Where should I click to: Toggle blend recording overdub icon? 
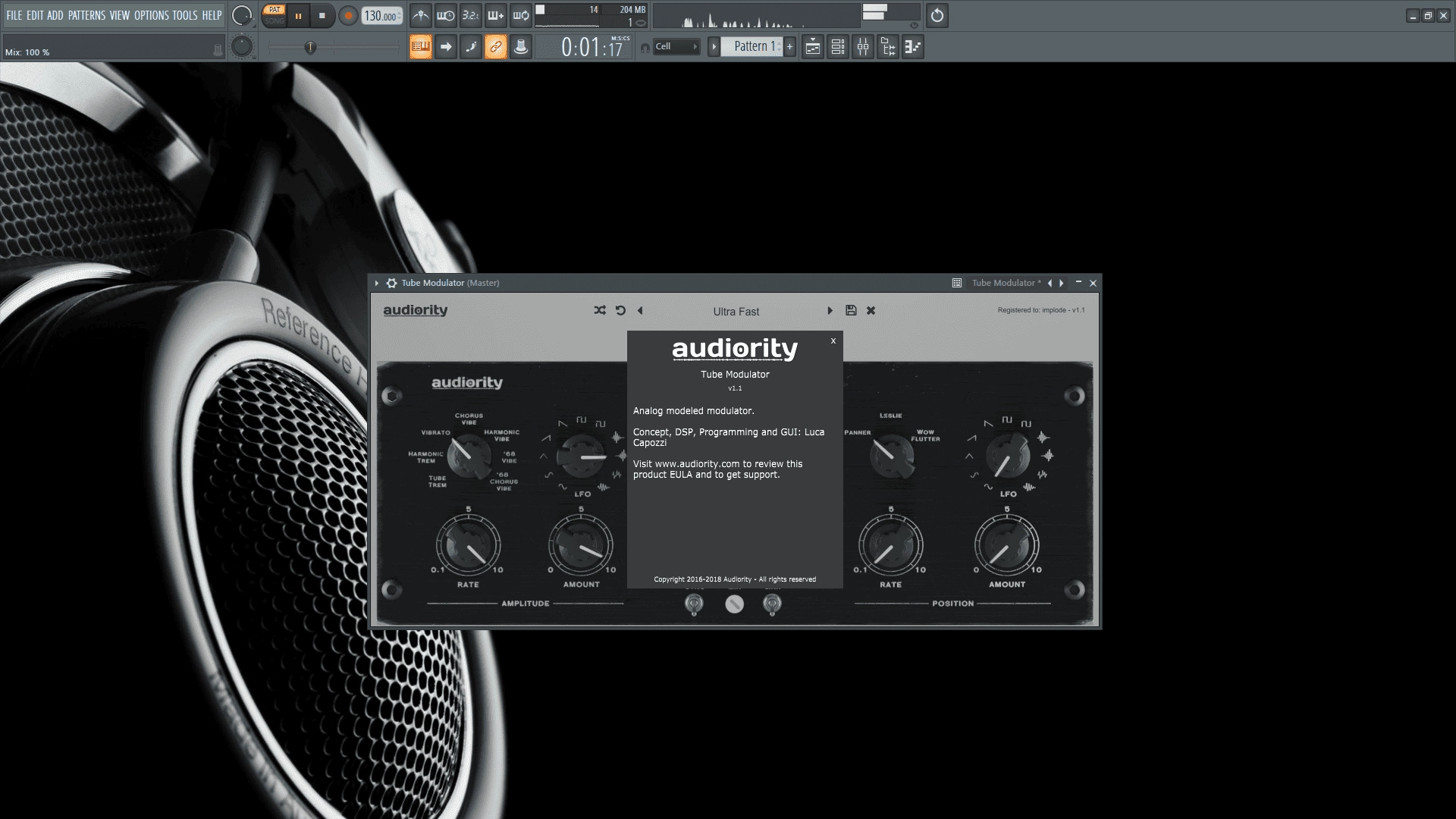point(496,15)
